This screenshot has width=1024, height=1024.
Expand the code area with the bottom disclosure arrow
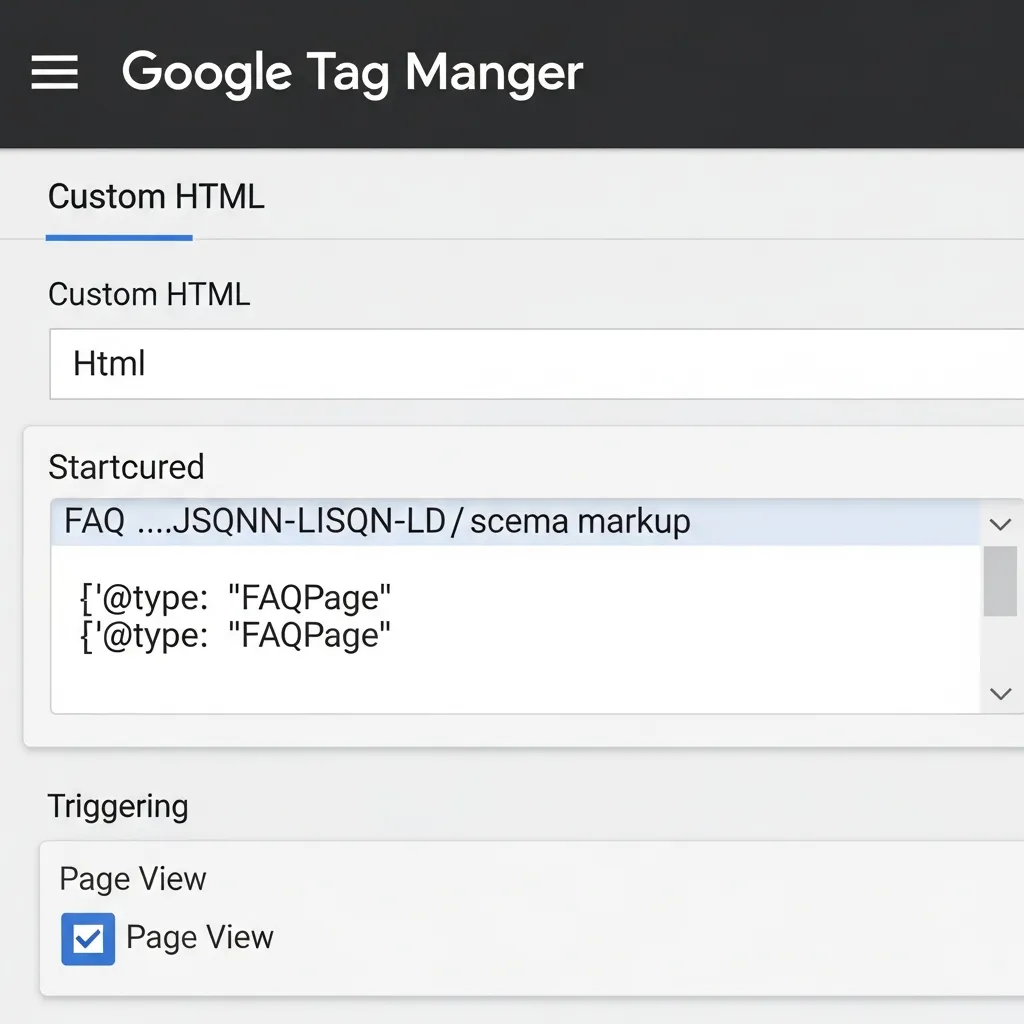tap(999, 693)
